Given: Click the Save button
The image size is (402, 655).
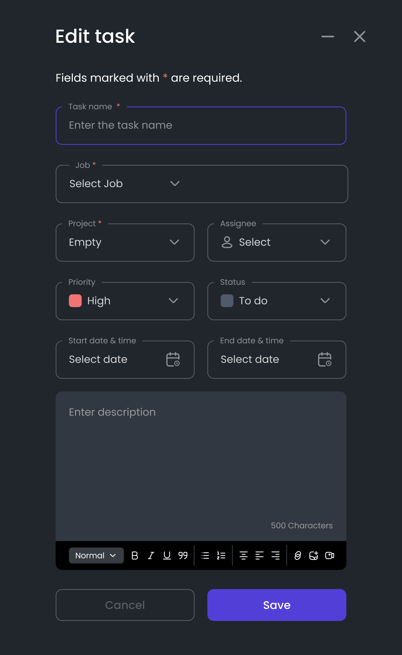Looking at the screenshot, I should tap(277, 605).
